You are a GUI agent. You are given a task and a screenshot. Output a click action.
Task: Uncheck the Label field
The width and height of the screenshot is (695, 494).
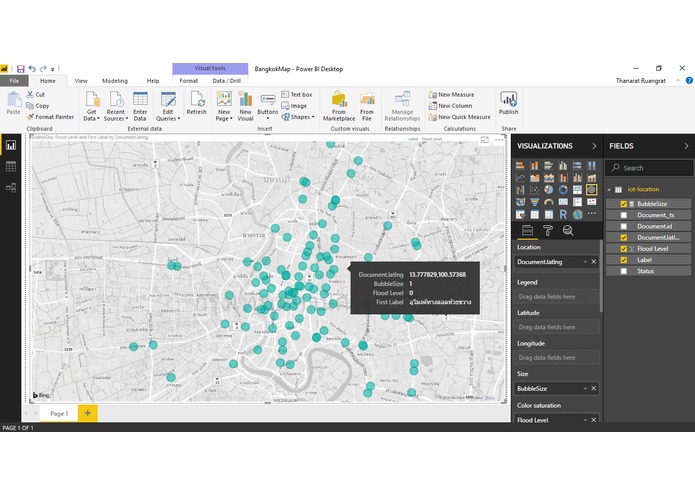click(624, 260)
